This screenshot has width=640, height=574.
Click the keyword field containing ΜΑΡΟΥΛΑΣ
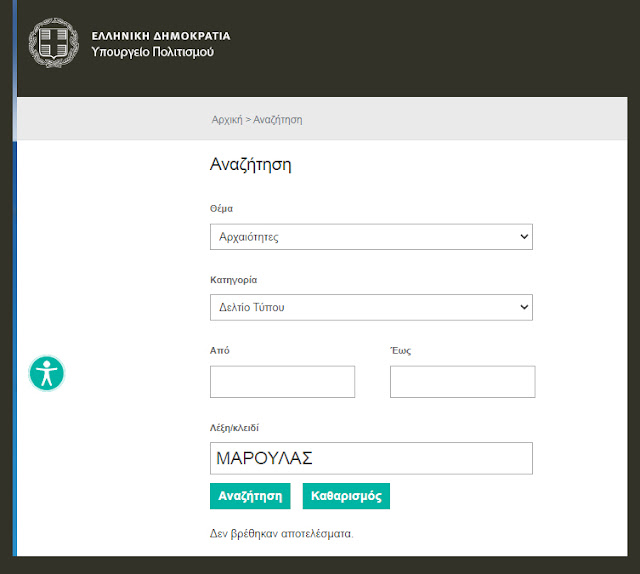[x=371, y=458]
